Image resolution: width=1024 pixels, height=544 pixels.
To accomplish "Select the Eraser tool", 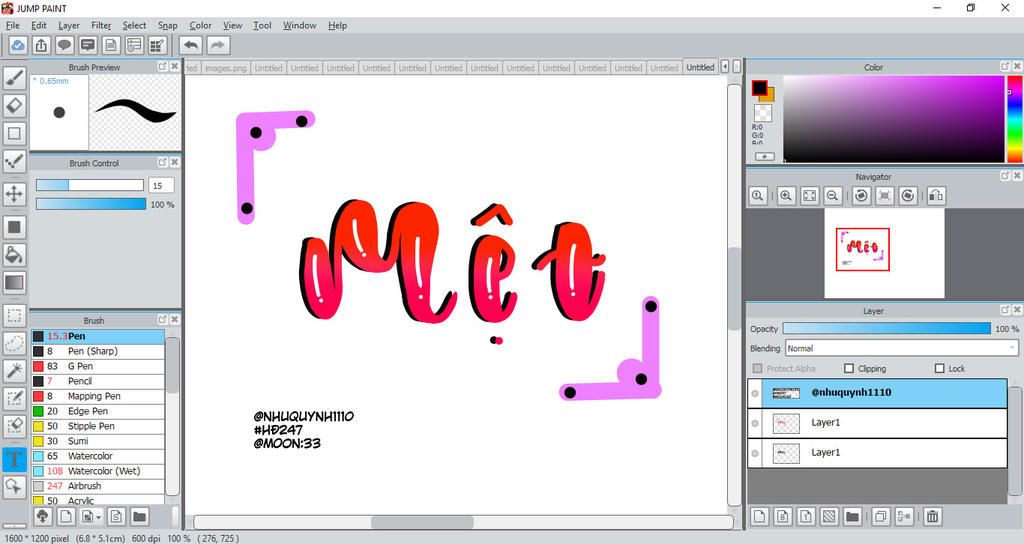I will [14, 105].
